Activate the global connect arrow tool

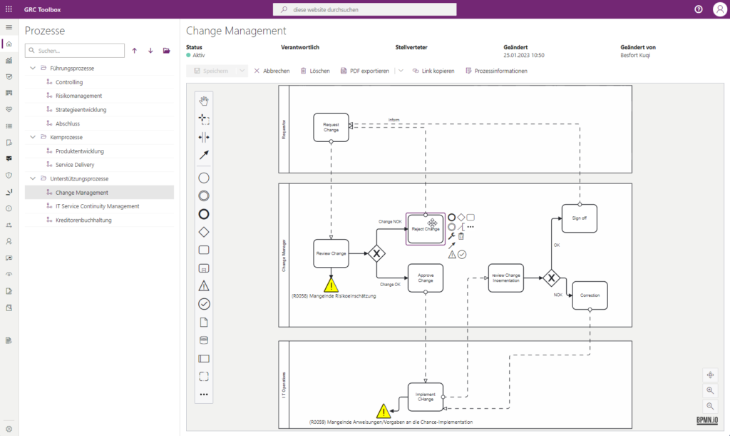click(204, 155)
